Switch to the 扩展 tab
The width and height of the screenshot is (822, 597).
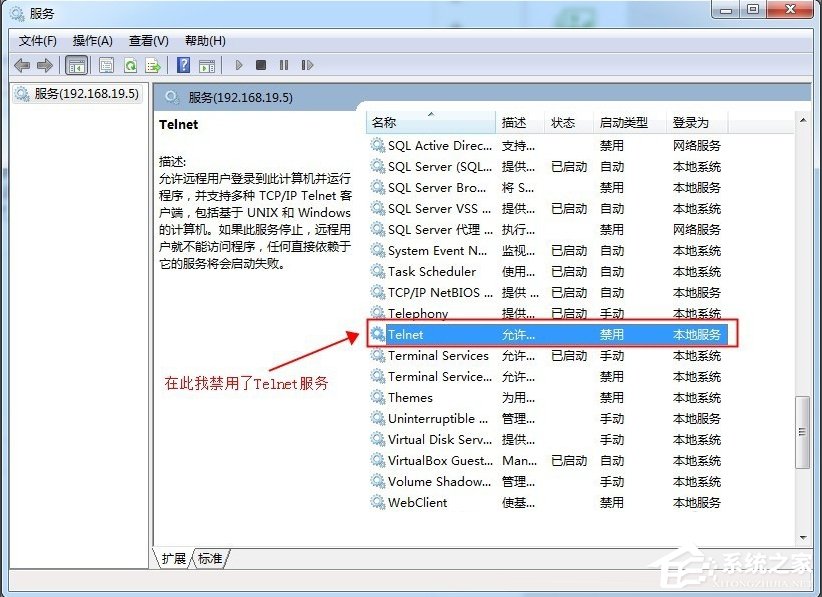(175, 560)
